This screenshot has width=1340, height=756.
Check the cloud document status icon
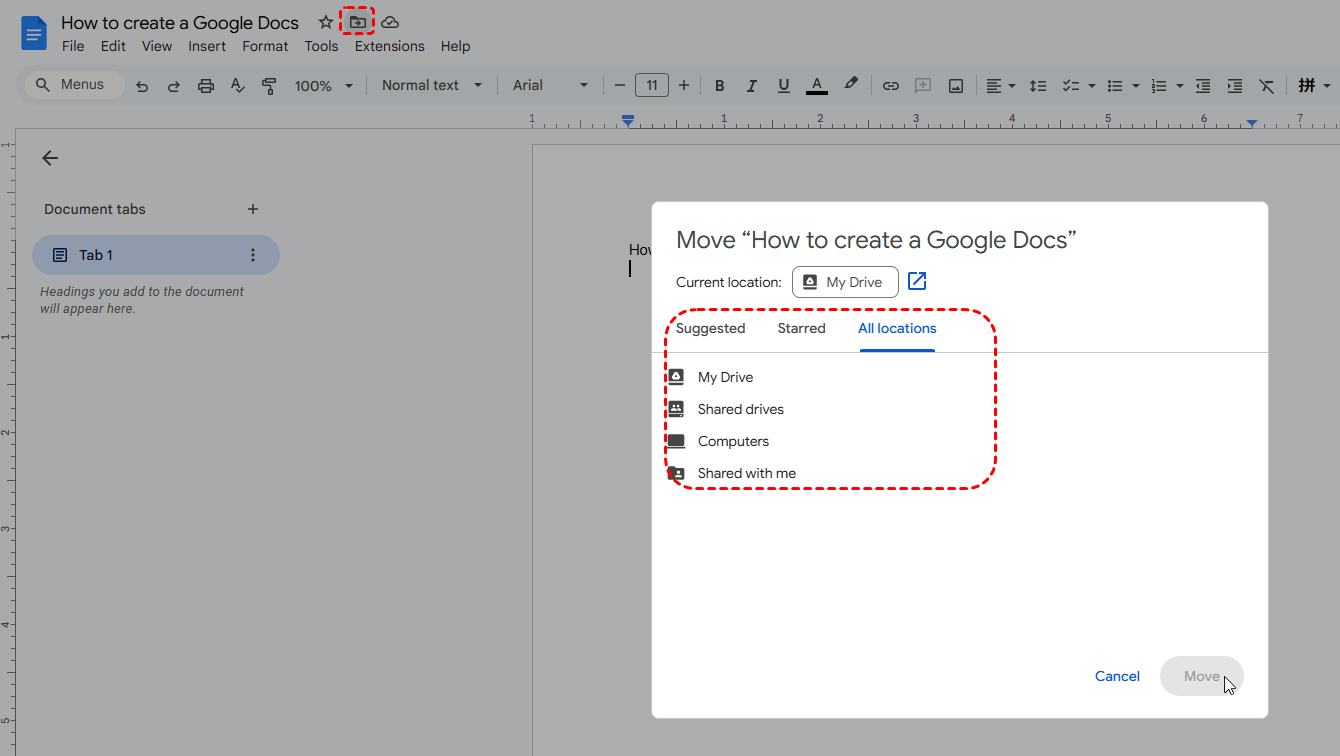[390, 22]
